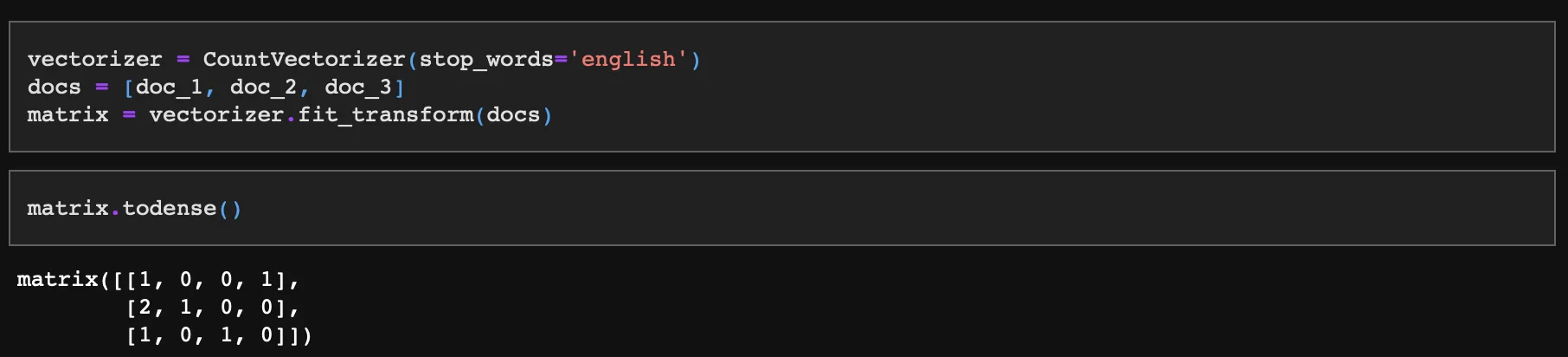Click doc_2 in the docs list

pos(263,87)
